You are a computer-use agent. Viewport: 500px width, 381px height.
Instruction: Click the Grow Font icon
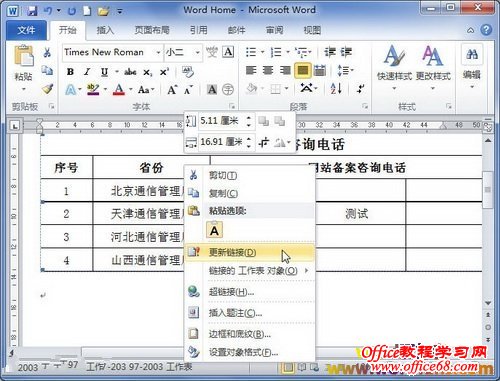coord(172,90)
